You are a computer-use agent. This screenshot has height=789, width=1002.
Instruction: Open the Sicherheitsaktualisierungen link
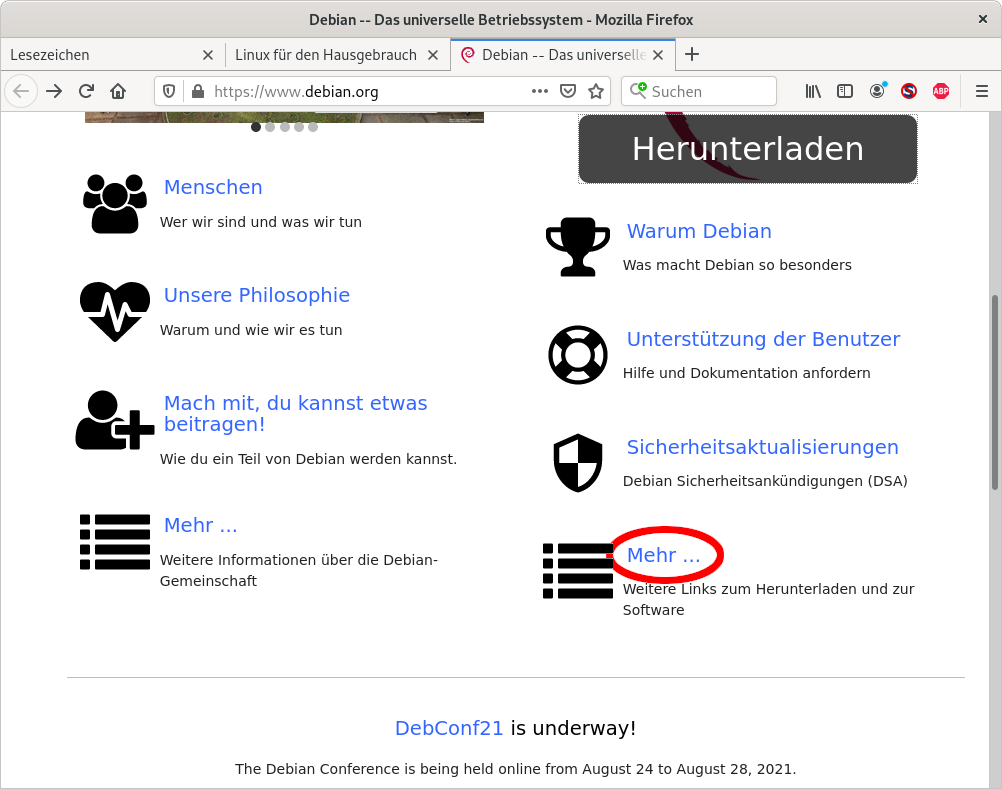pos(762,447)
